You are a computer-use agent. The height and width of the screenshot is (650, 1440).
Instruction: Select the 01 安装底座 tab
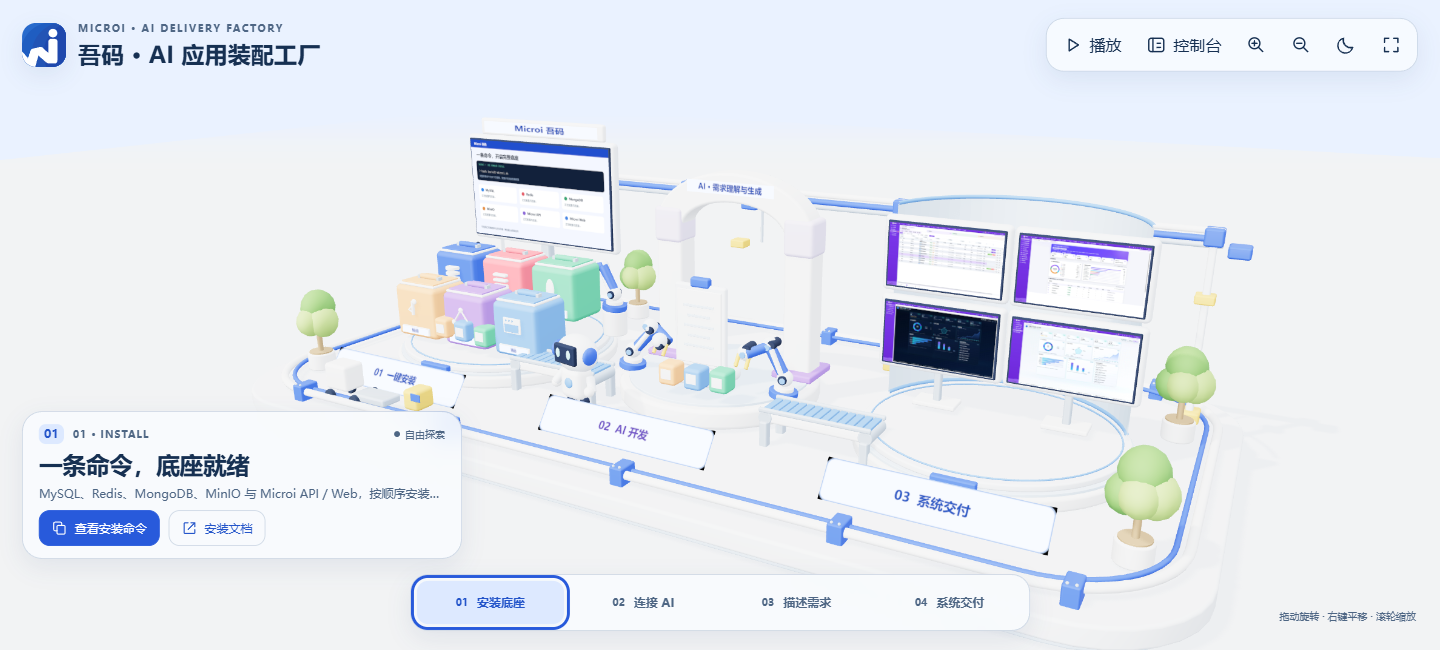point(490,603)
